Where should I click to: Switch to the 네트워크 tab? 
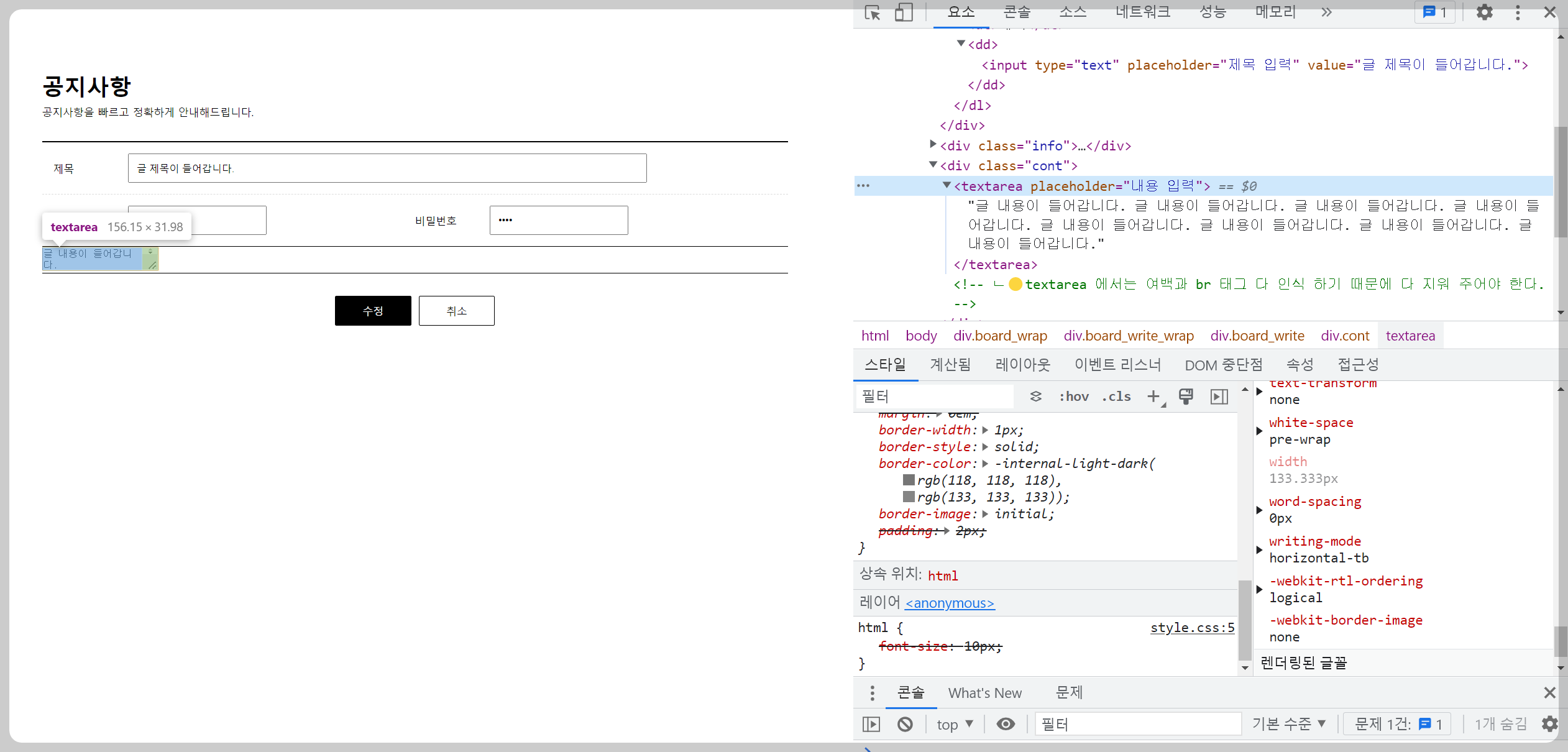coord(1142,12)
